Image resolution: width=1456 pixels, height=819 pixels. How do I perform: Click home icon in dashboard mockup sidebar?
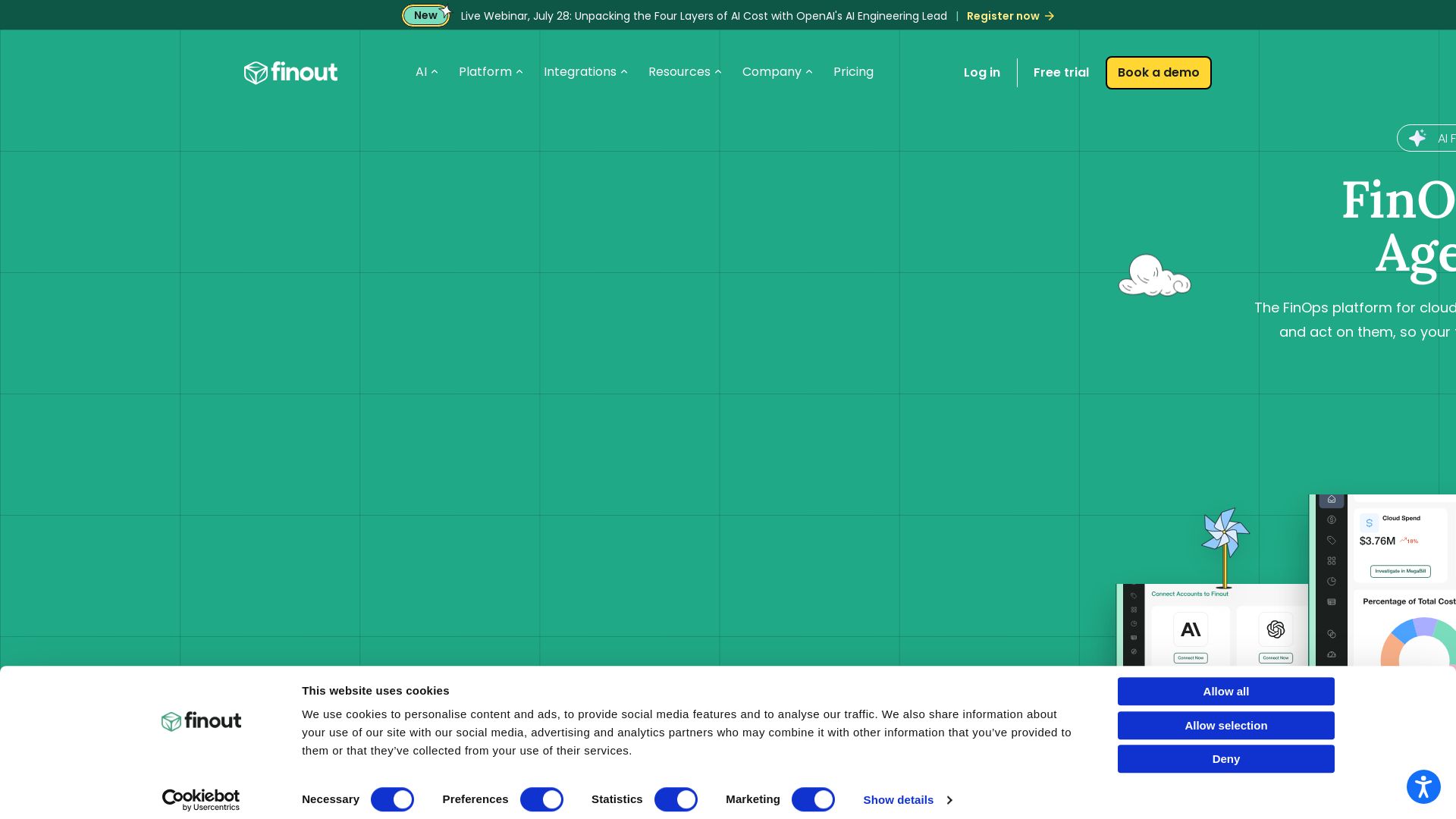pos(1332,500)
